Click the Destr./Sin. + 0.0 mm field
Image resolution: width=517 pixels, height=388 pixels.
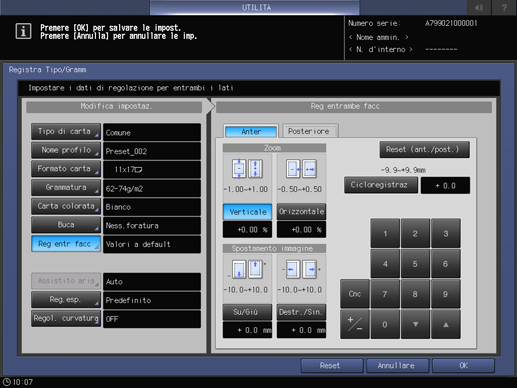(x=301, y=330)
